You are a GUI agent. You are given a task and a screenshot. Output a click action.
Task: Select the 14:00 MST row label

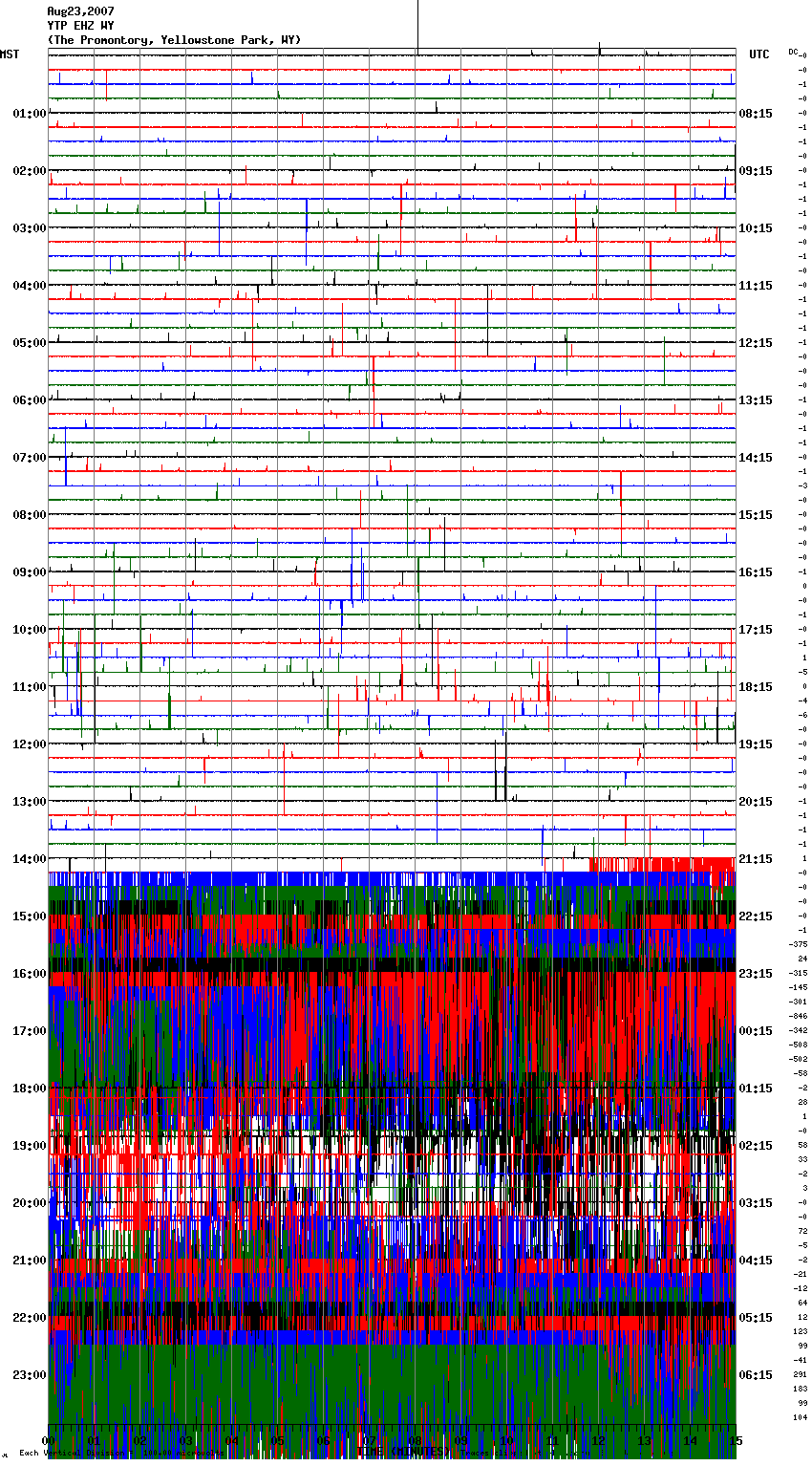[29, 859]
